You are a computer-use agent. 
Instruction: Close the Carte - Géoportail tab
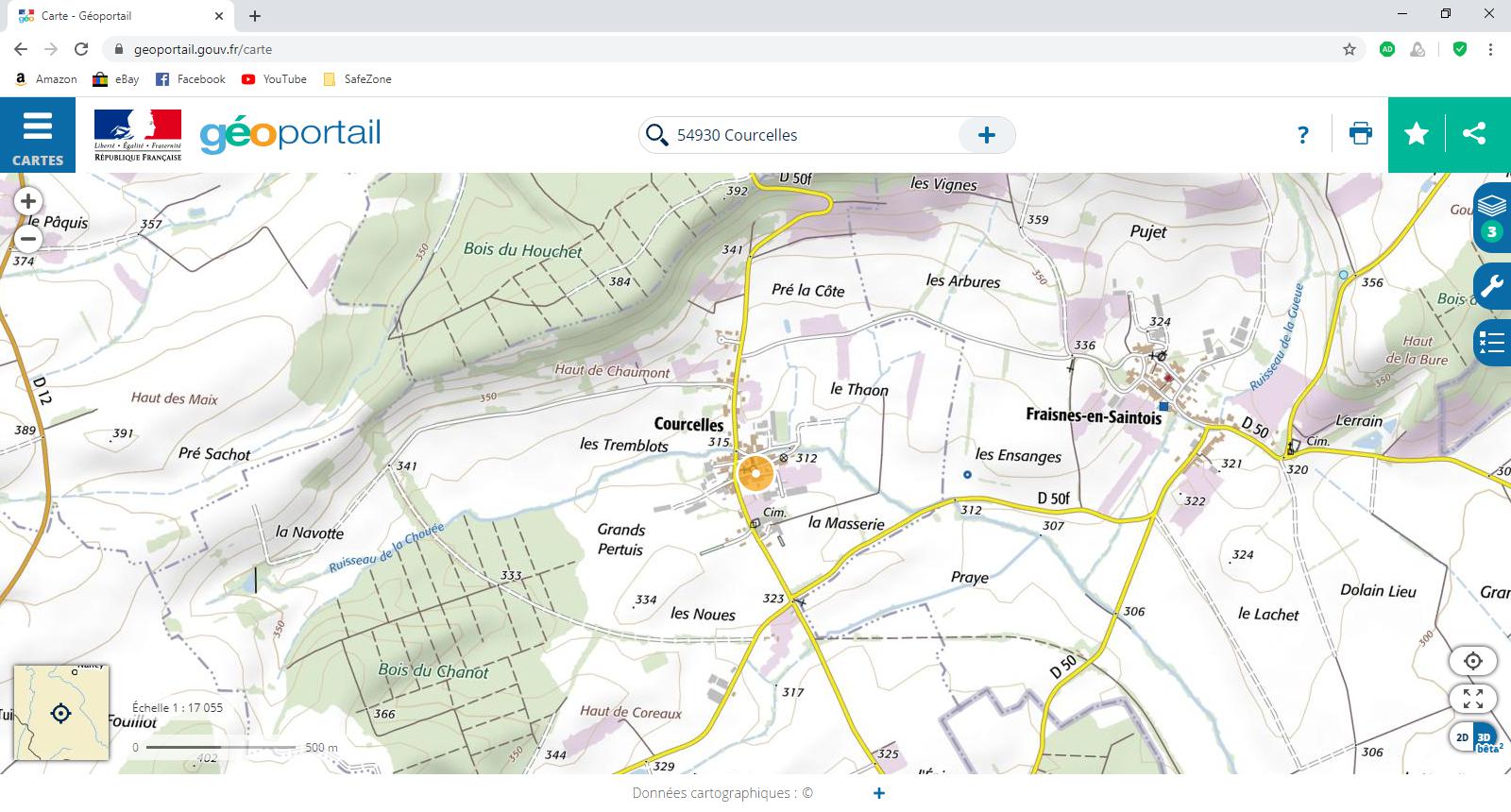pyautogui.click(x=219, y=16)
